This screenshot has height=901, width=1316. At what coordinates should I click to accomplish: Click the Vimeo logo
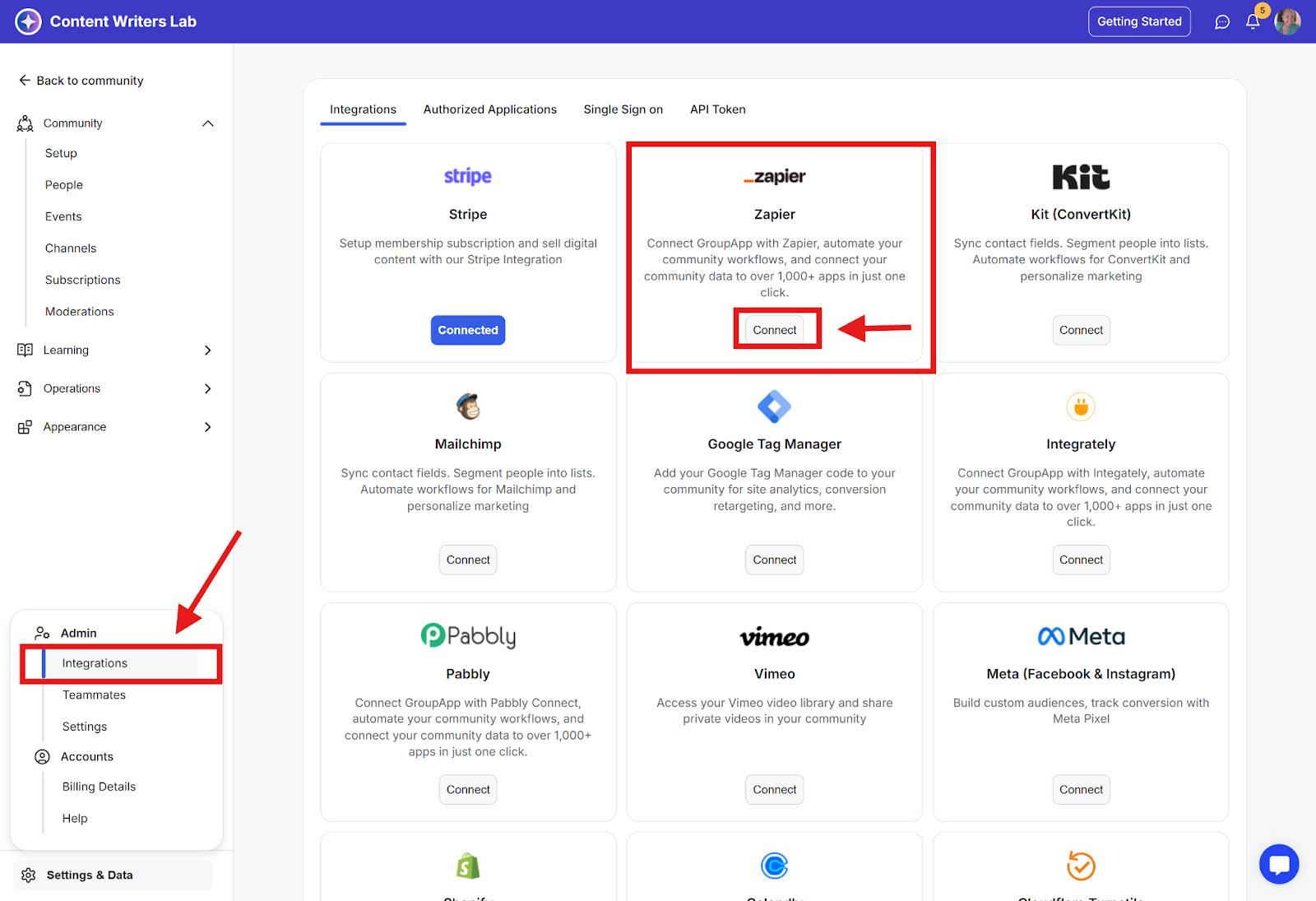point(775,637)
